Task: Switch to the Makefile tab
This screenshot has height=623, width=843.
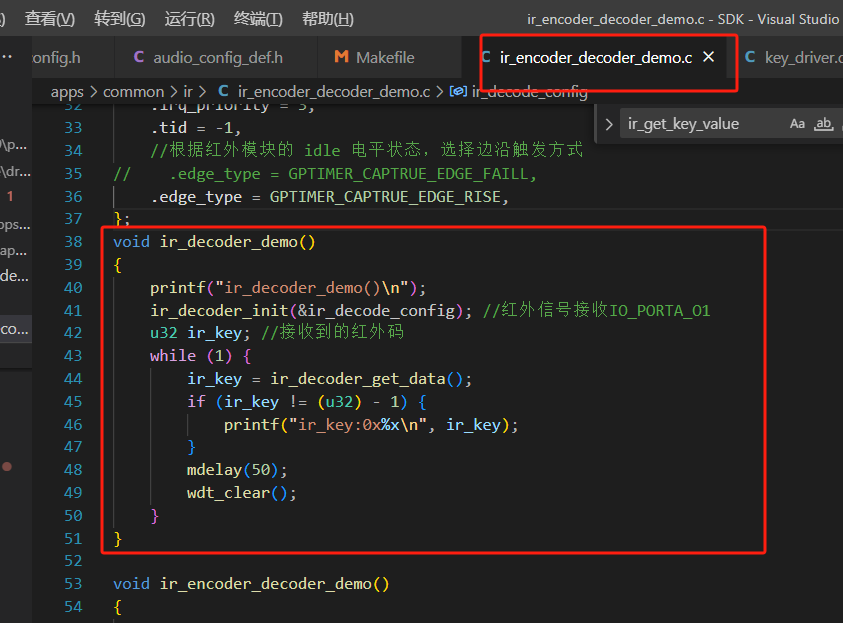Action: coord(389,57)
